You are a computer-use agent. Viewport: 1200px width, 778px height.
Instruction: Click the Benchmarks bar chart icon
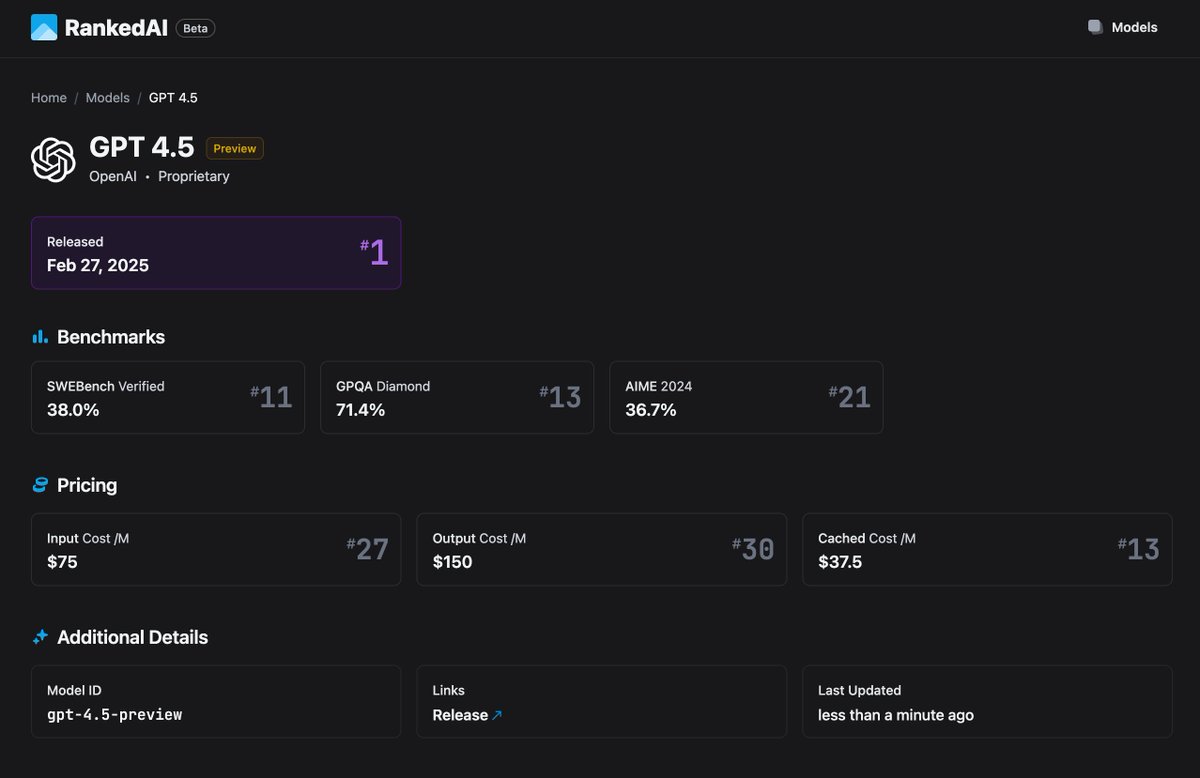40,337
